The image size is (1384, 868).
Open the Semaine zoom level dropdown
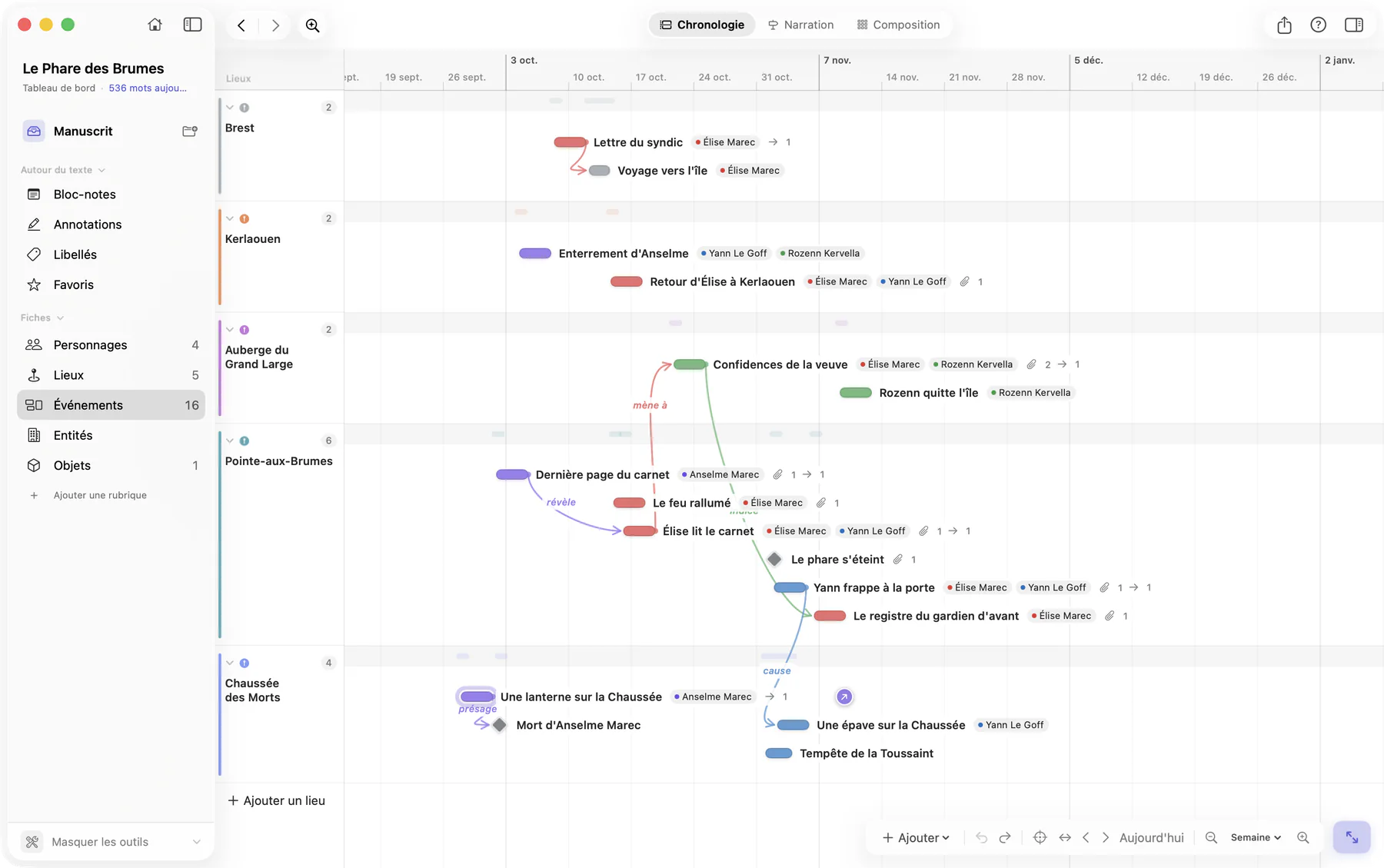(1256, 838)
